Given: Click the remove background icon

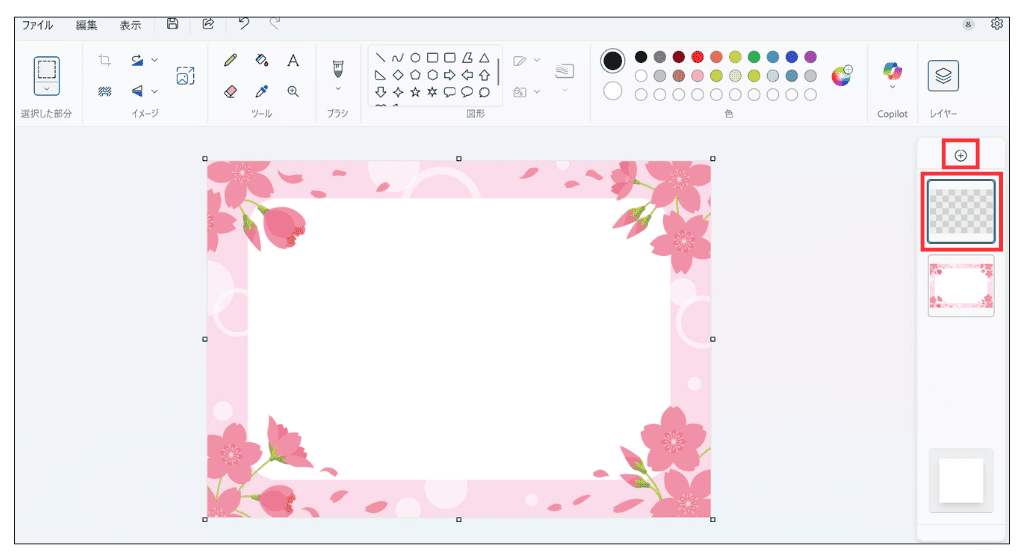Looking at the screenshot, I should [104, 91].
